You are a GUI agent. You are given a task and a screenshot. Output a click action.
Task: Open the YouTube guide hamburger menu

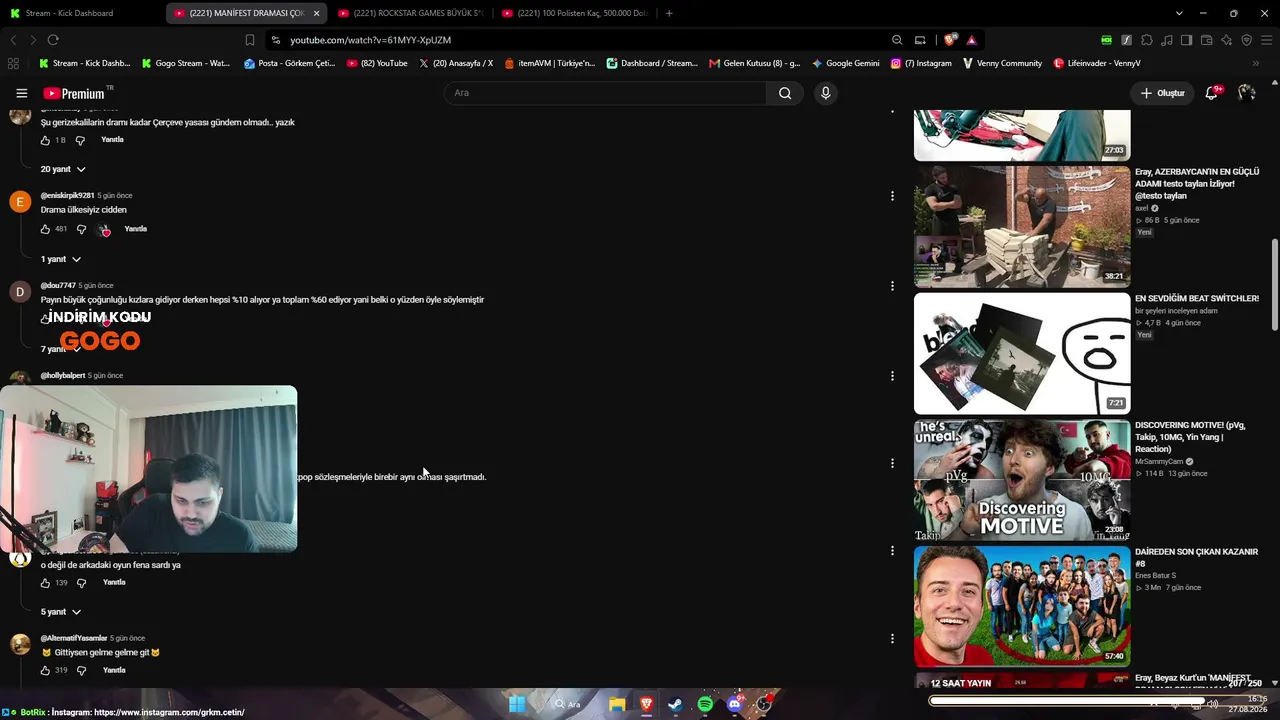point(22,93)
